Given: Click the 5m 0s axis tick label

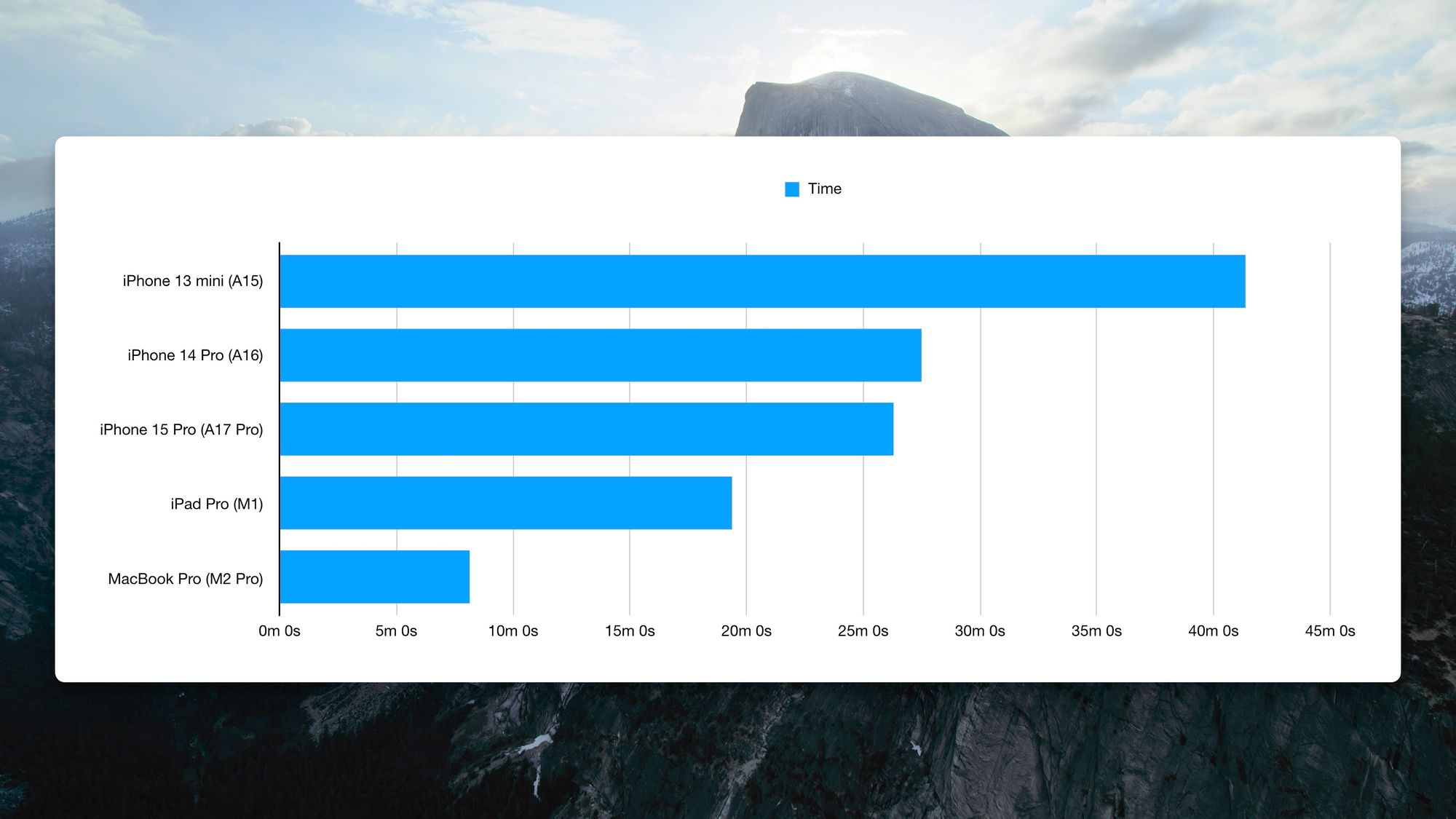Looking at the screenshot, I should (396, 631).
